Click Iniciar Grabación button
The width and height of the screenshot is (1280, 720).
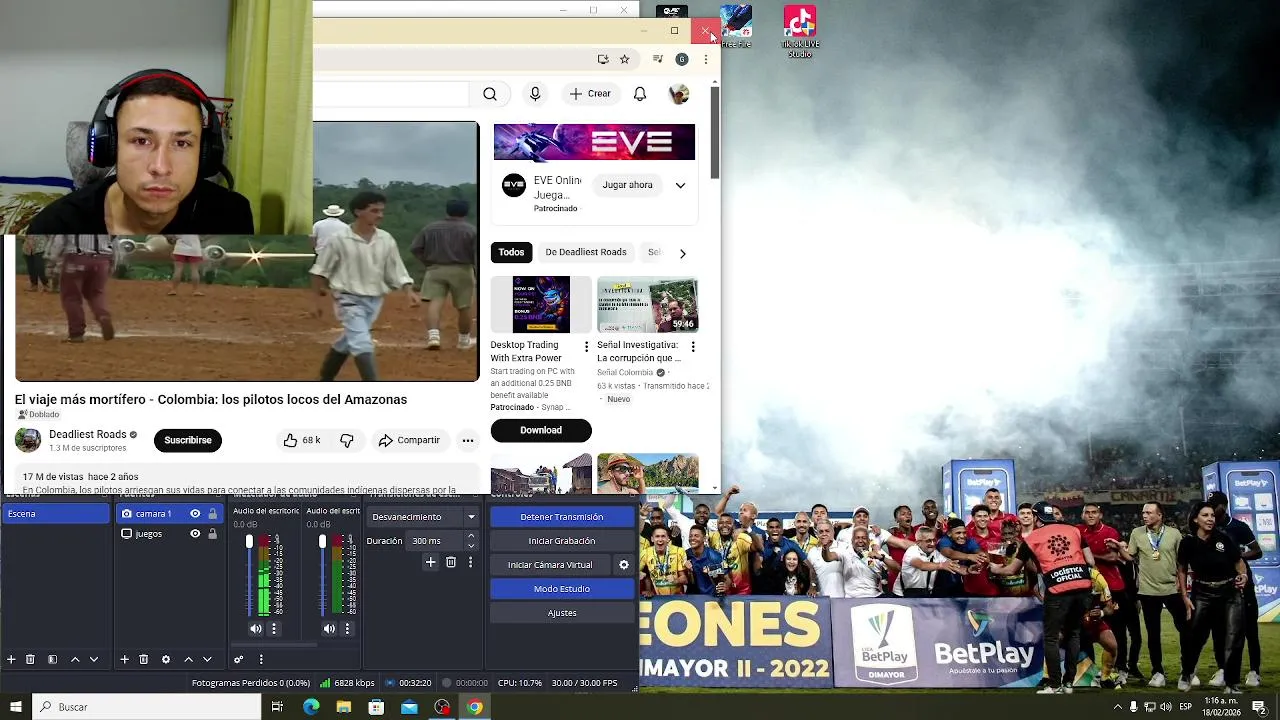(562, 541)
